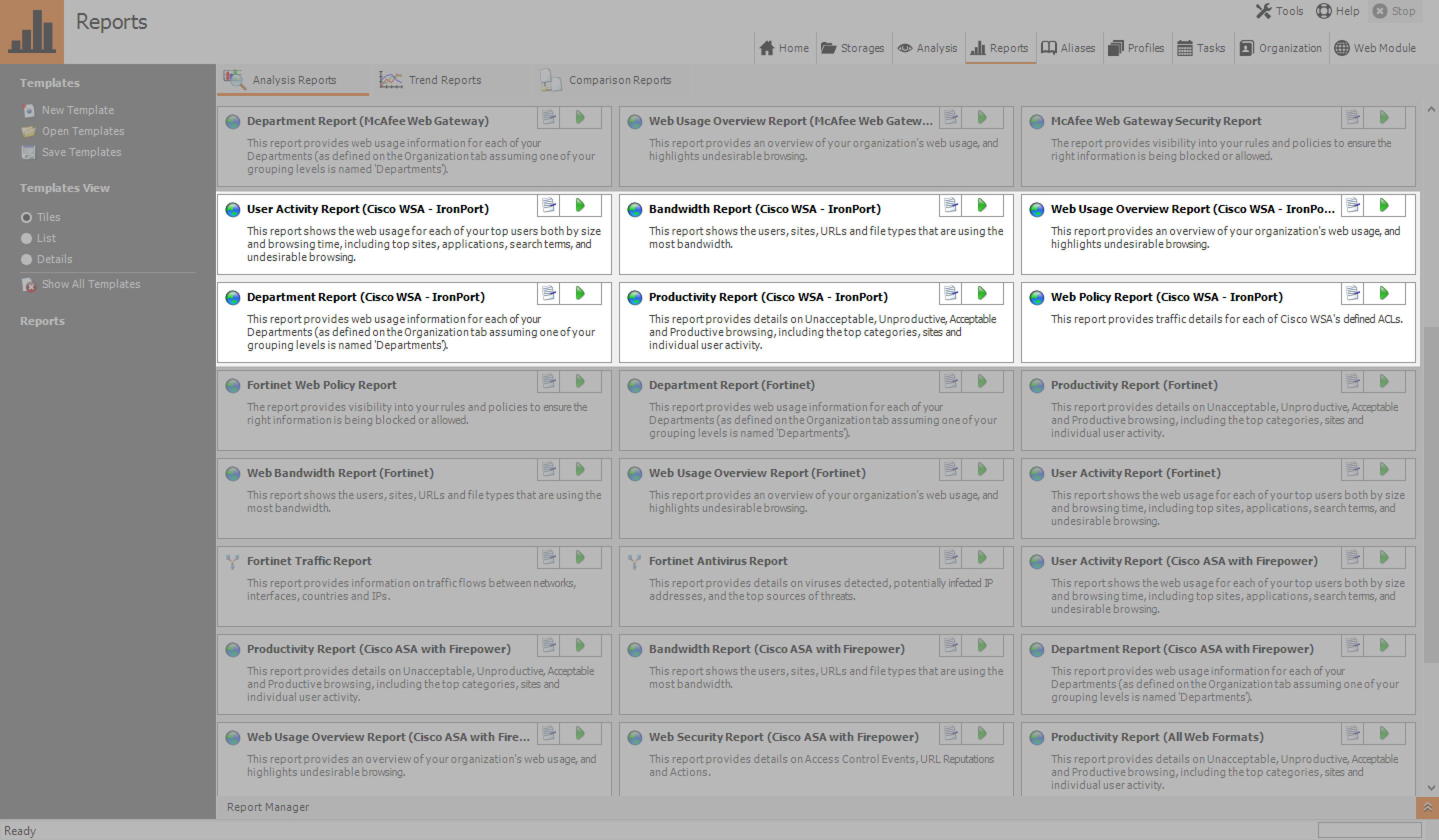Edit the User Activity Report (Cisco ASA with Firepower) template
This screenshot has height=840, width=1439.
pos(1353,557)
